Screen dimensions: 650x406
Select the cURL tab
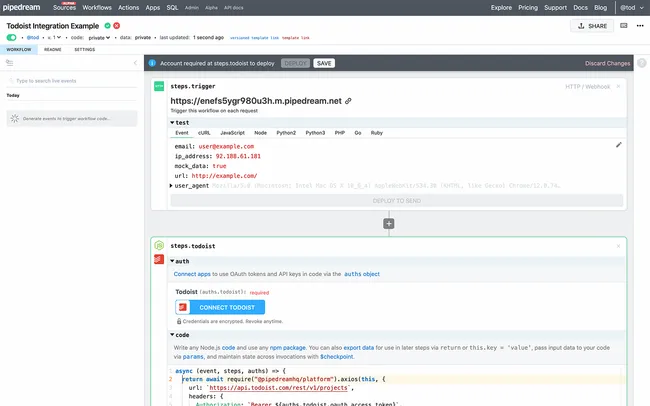[x=204, y=133]
